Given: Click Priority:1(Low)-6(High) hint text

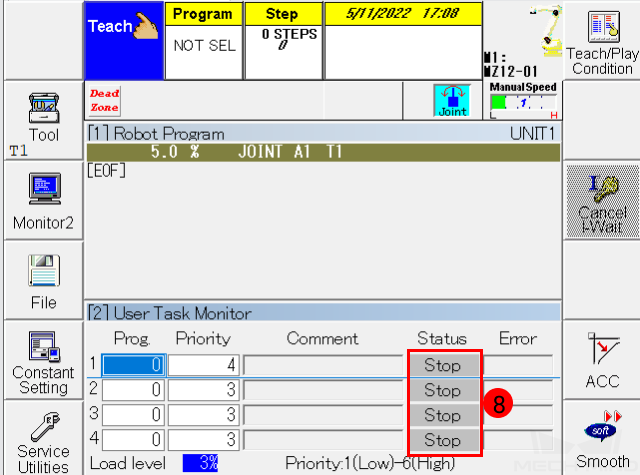Looking at the screenshot, I should pos(370,463).
